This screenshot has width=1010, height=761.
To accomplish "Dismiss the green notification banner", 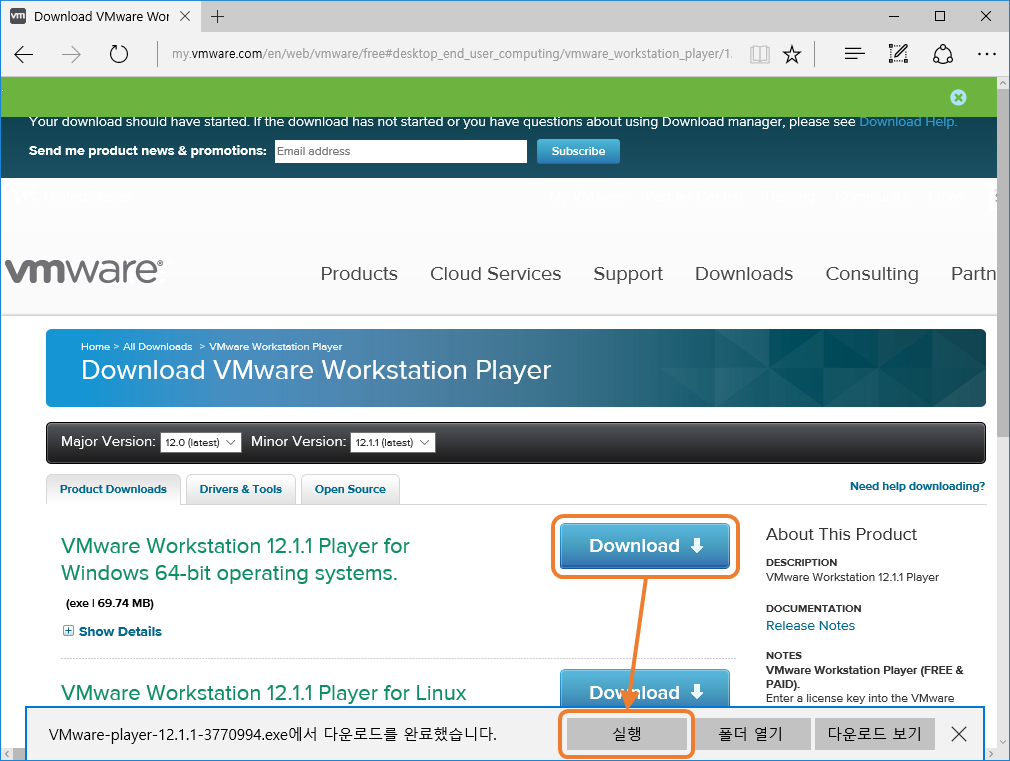I will click(958, 97).
